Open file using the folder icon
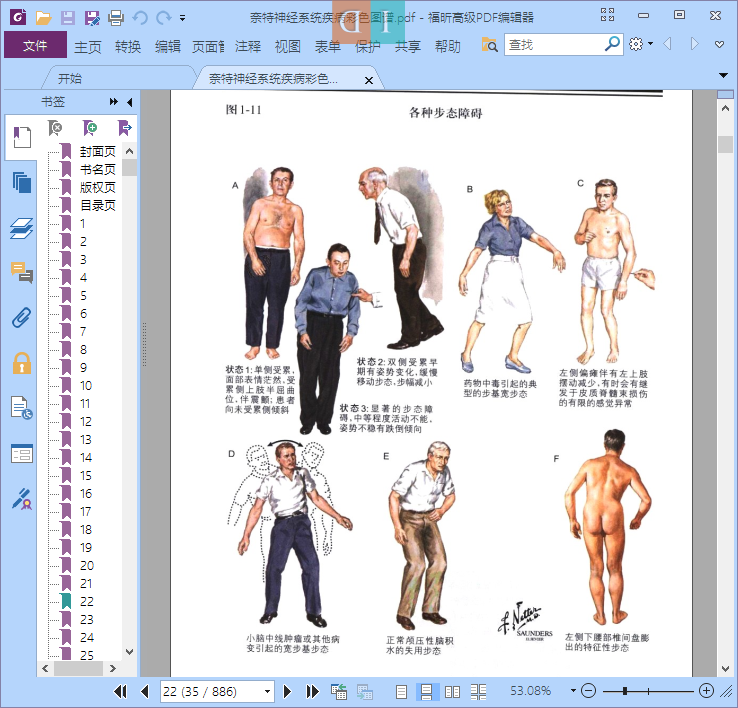Viewport: 738px width, 708px height. [x=43, y=18]
